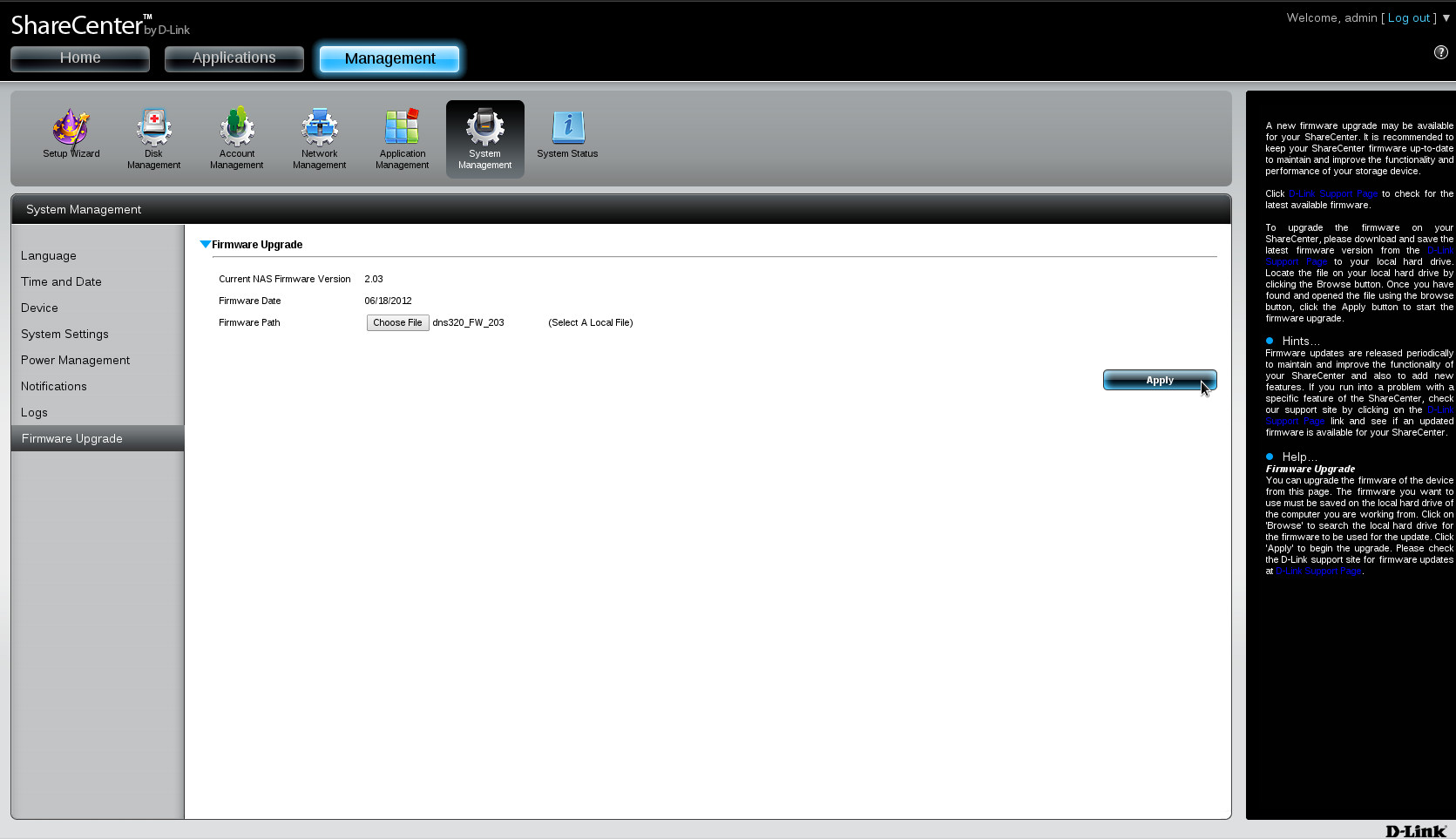Viewport: 1456px width, 839px height.
Task: Click the 'Welcome, admin' text
Action: tap(1331, 17)
